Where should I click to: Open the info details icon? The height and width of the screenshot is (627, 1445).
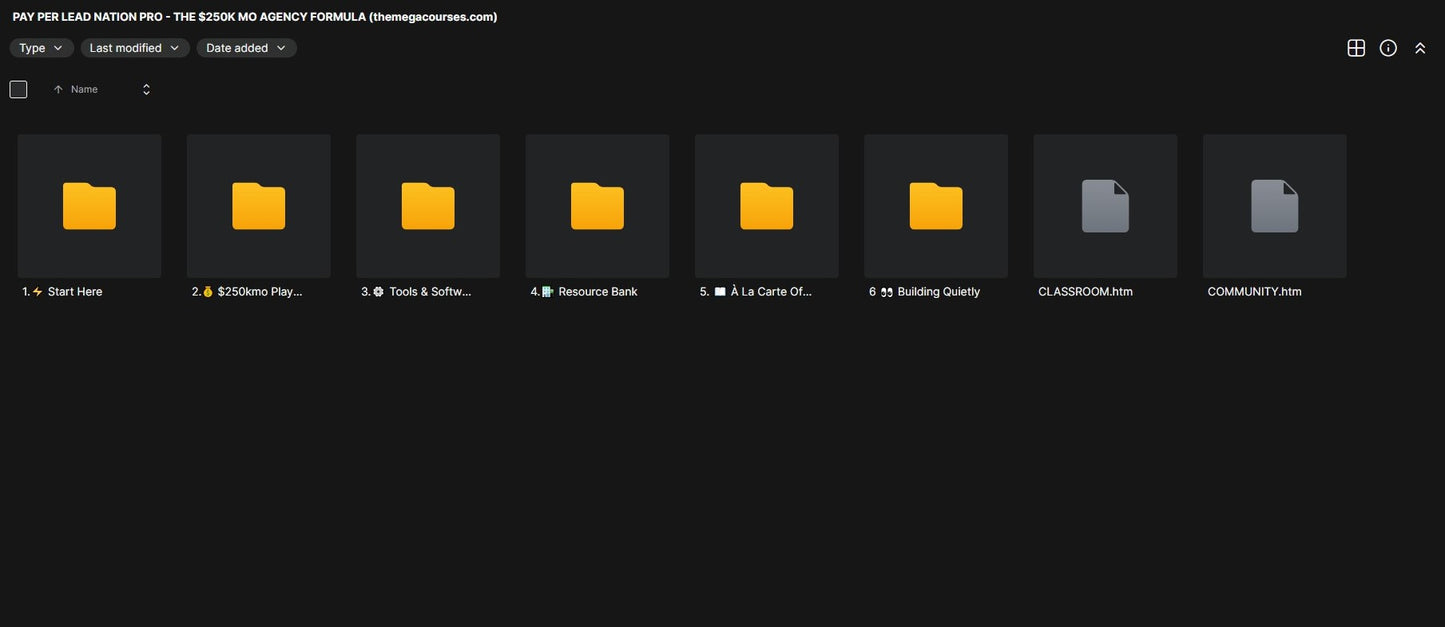[x=1388, y=48]
